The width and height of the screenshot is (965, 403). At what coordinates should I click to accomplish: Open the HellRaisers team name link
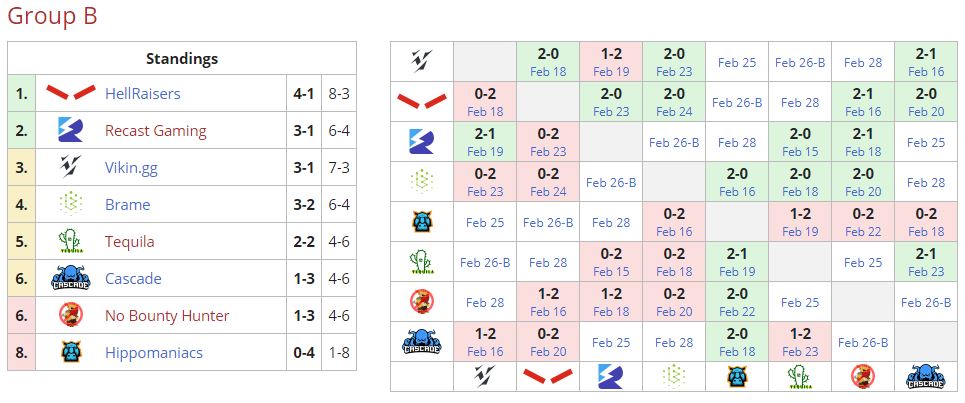click(143, 94)
